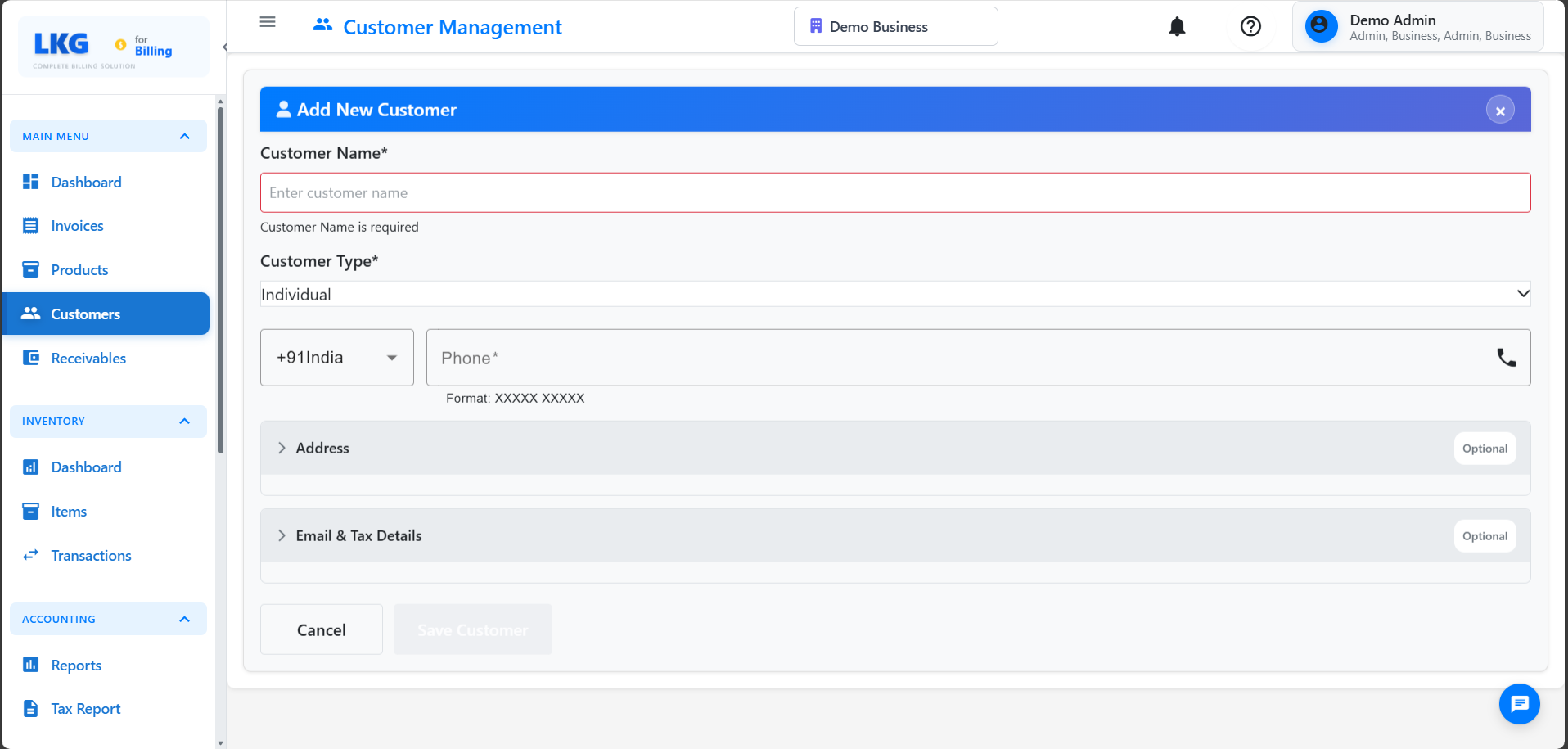
Task: Open the +91 India country code selector
Action: point(336,357)
